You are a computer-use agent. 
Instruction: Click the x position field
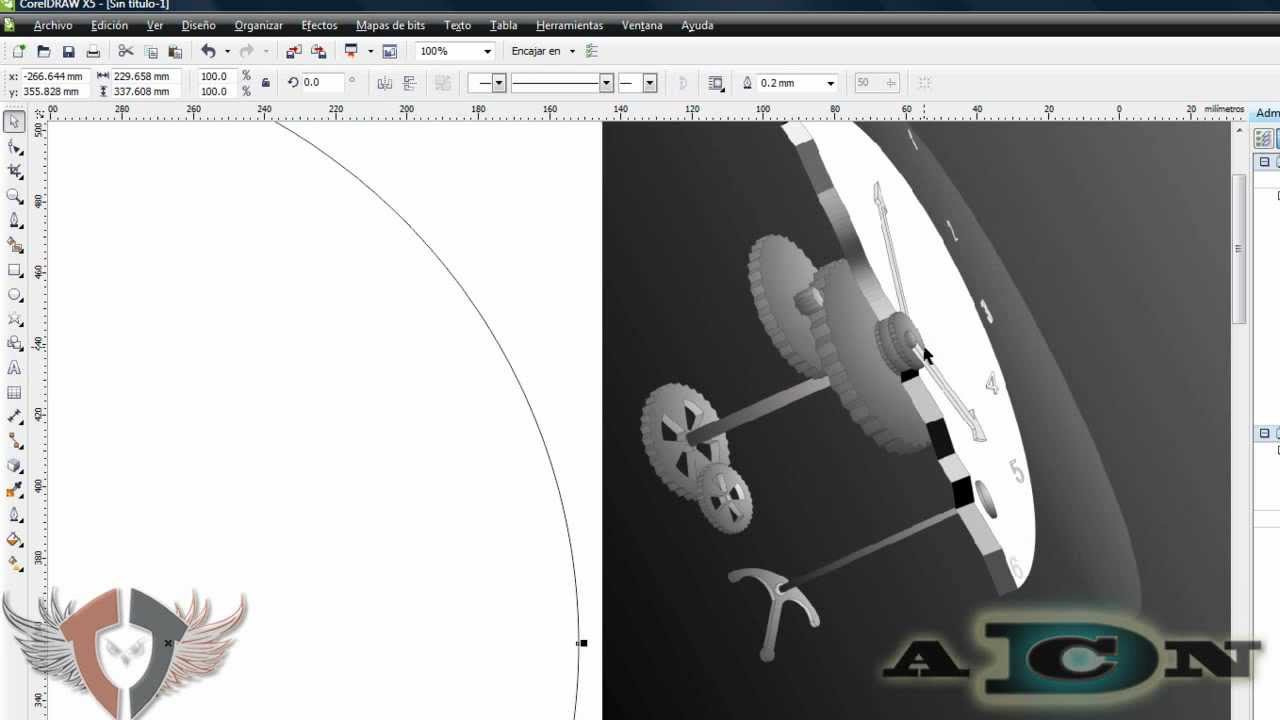click(x=55, y=76)
